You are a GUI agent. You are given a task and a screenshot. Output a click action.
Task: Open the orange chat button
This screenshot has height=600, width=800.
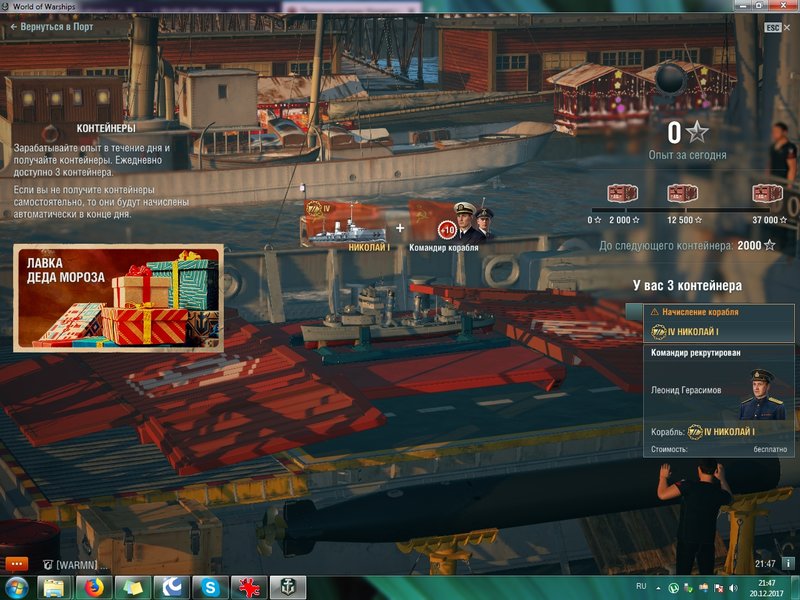pos(16,564)
